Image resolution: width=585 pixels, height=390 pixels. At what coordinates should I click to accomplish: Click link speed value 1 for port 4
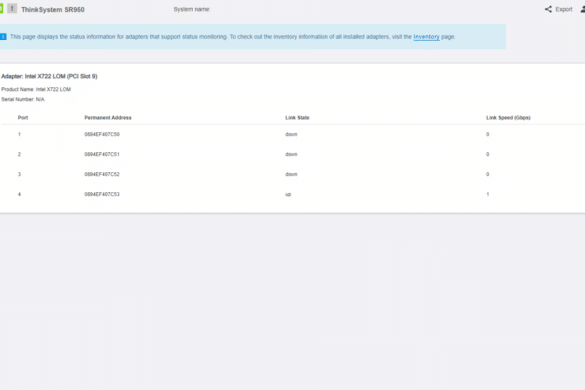point(488,194)
